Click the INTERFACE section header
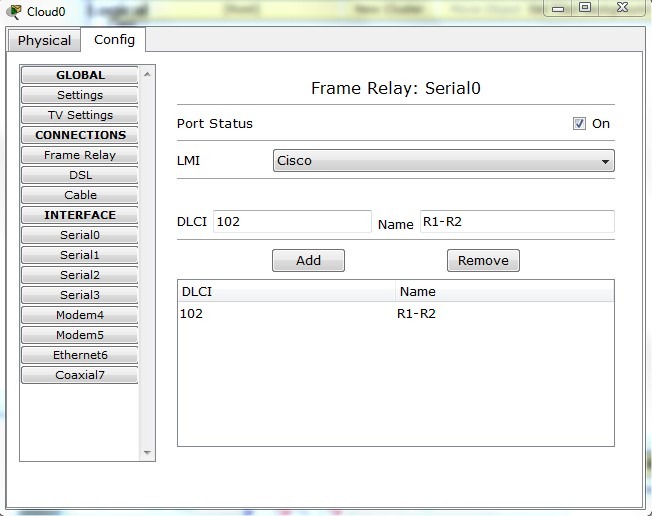 coord(80,215)
